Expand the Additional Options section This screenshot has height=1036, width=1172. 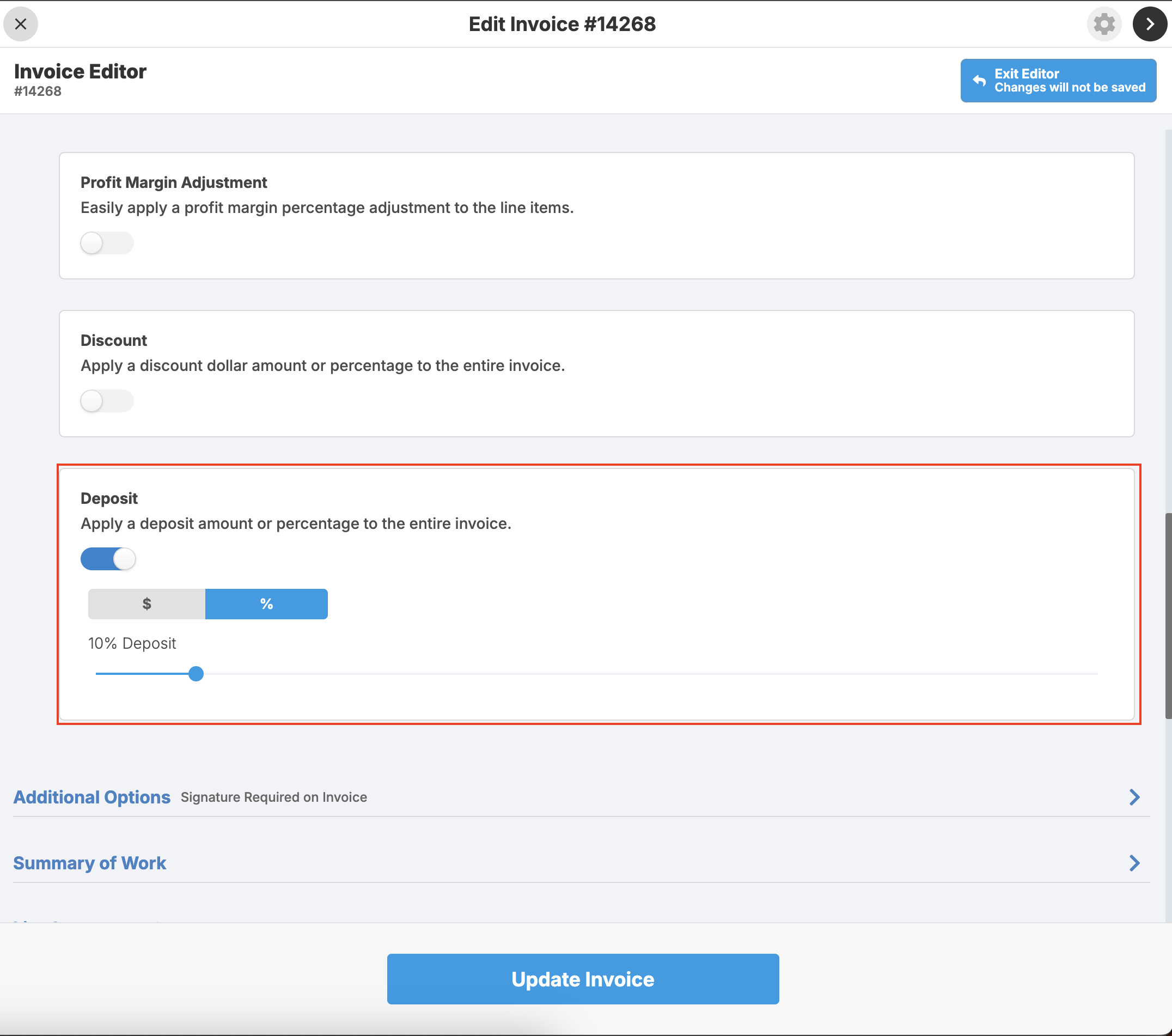tap(581, 797)
